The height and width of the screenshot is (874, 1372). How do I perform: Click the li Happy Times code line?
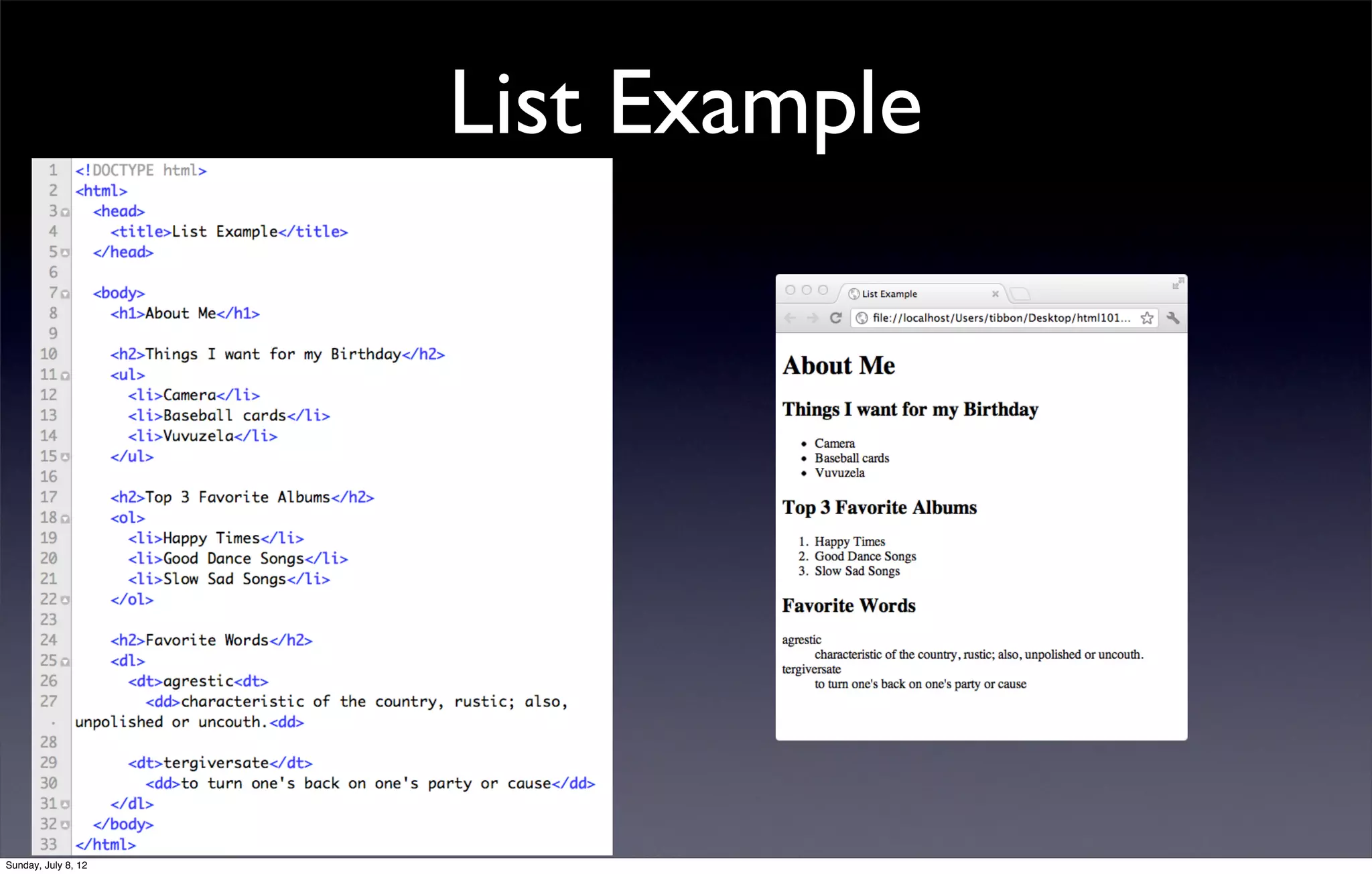(216, 538)
